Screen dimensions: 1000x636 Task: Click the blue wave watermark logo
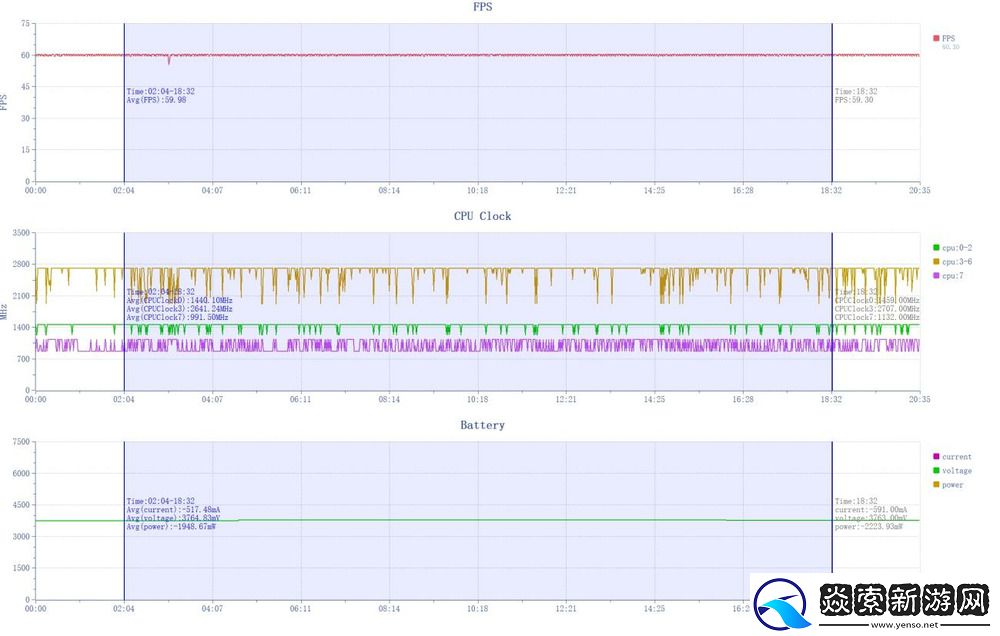(783, 605)
